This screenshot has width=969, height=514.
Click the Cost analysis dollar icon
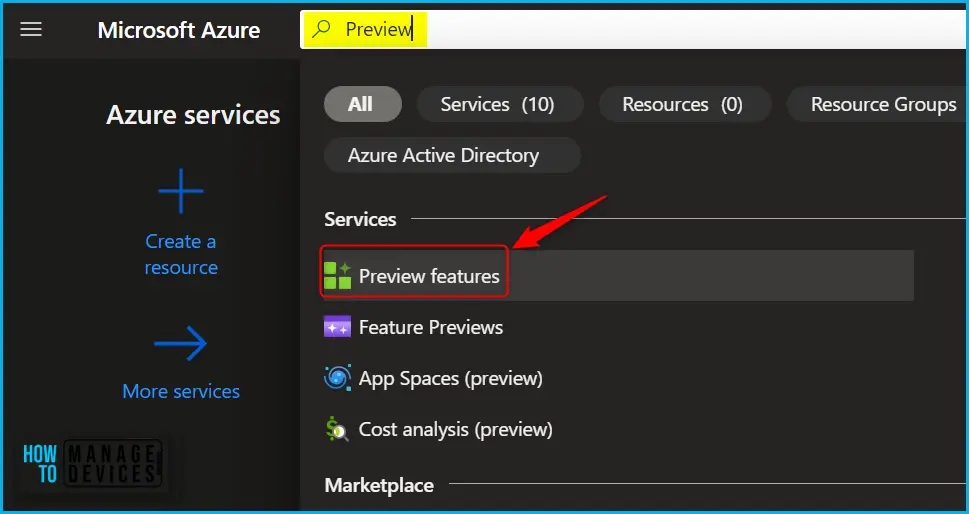(337, 429)
